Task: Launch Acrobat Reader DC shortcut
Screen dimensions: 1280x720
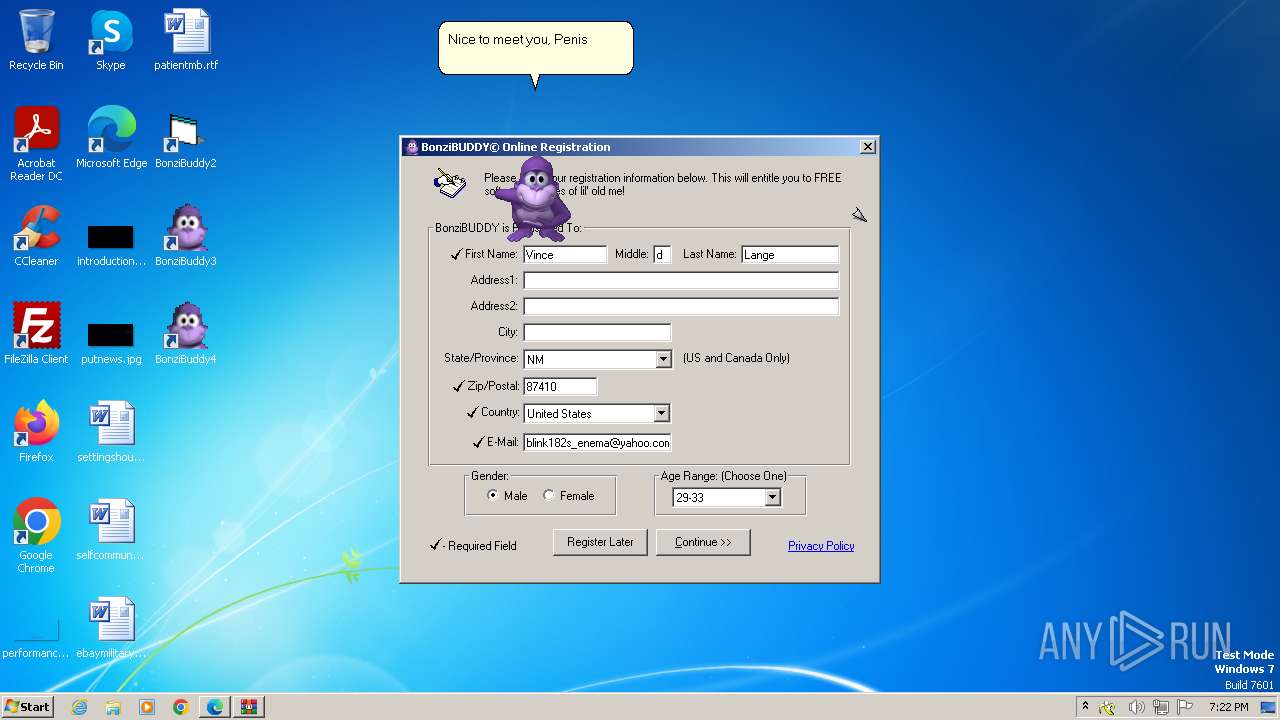Action: click(36, 144)
